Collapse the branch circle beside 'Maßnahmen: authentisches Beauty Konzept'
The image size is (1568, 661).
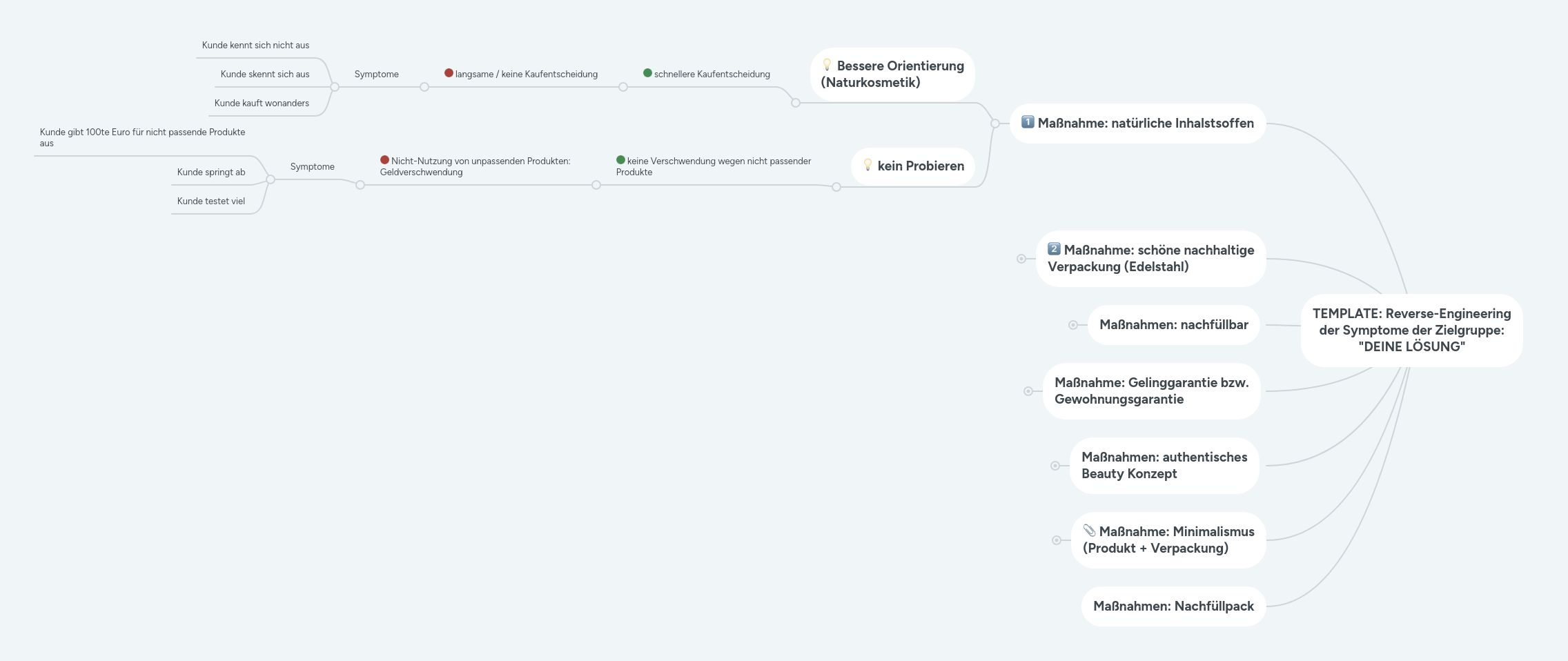tap(1055, 465)
